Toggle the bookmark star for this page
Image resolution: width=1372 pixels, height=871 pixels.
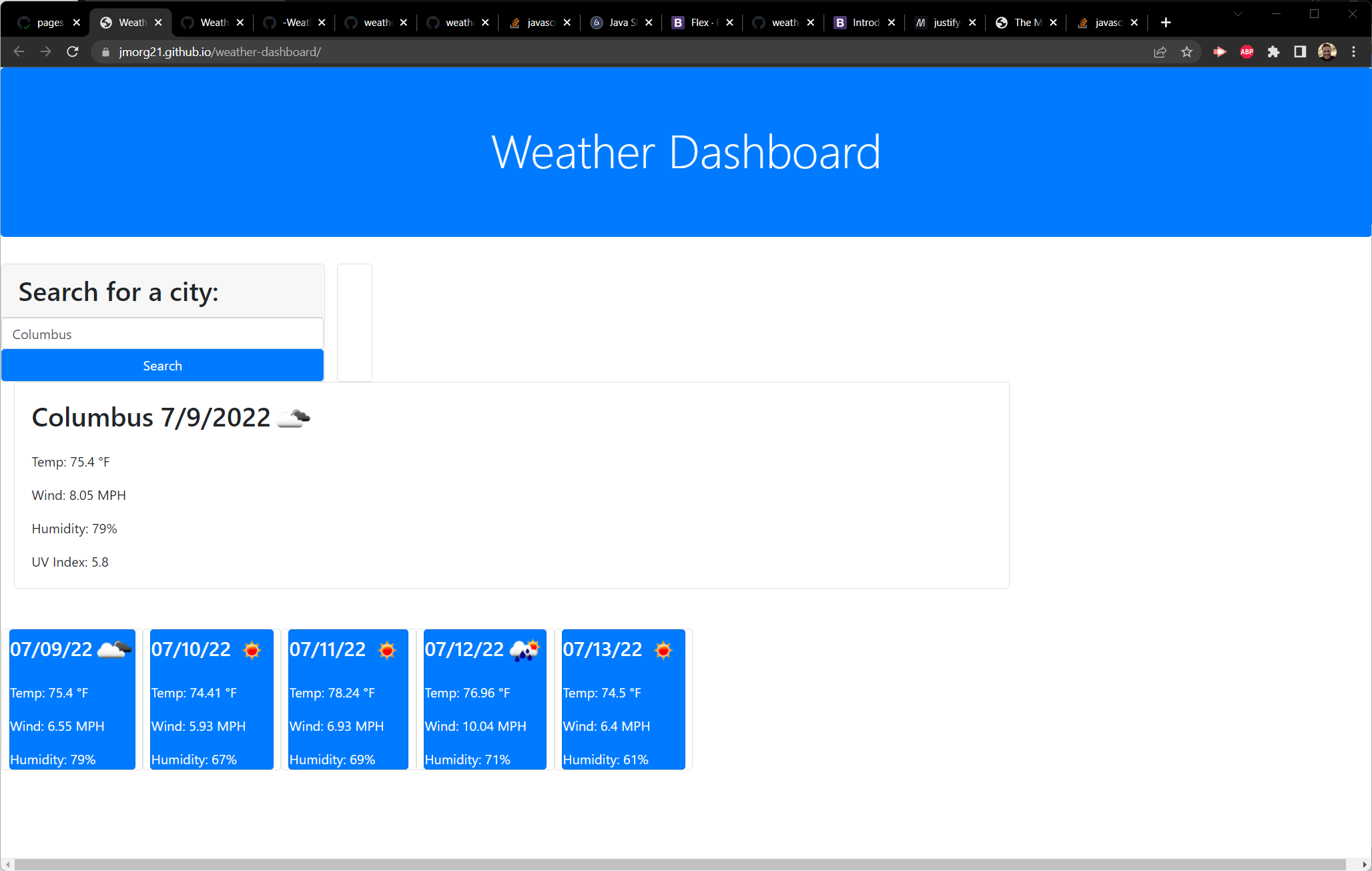pos(1186,51)
